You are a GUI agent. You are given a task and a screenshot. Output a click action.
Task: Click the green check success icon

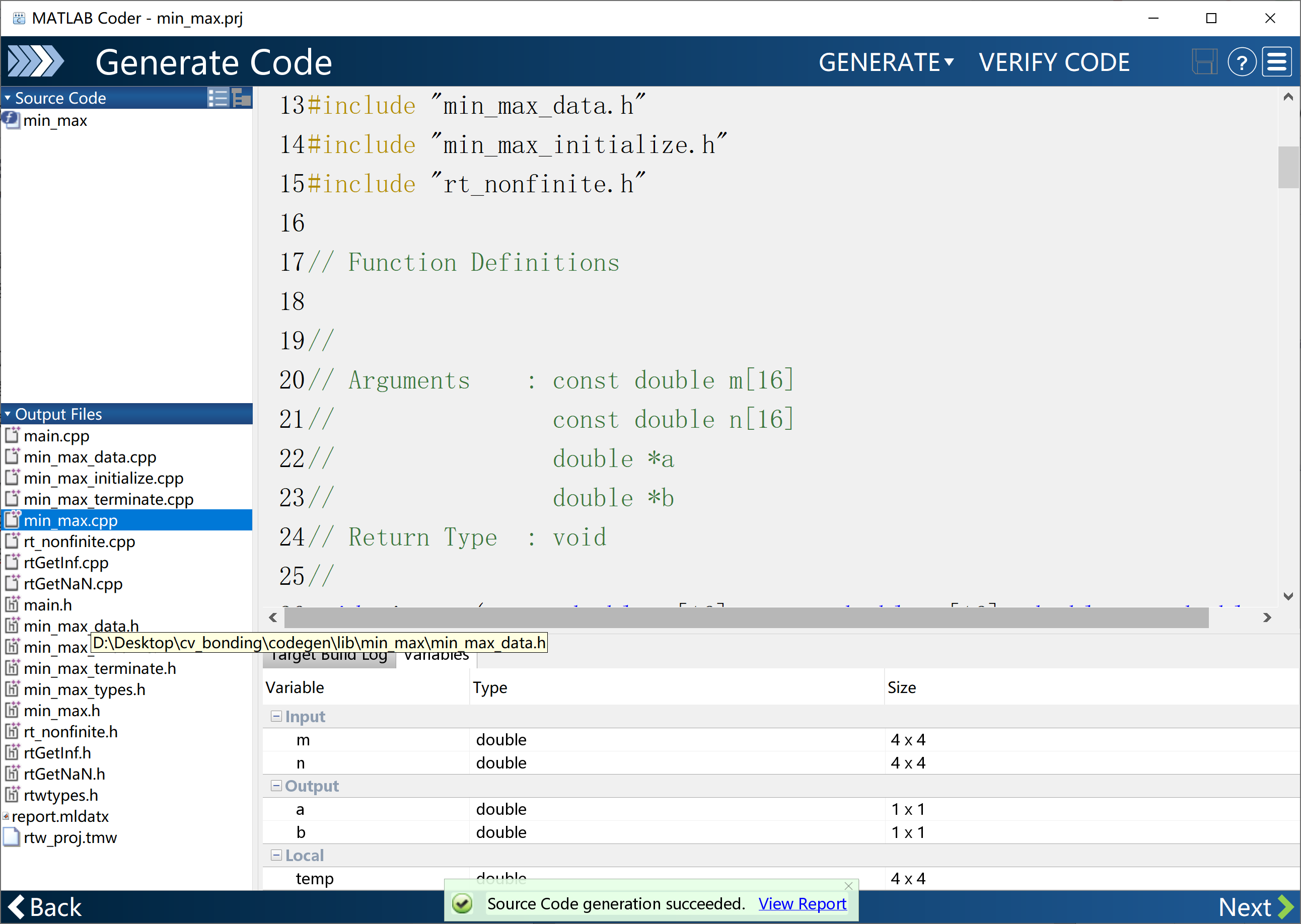pyautogui.click(x=462, y=903)
